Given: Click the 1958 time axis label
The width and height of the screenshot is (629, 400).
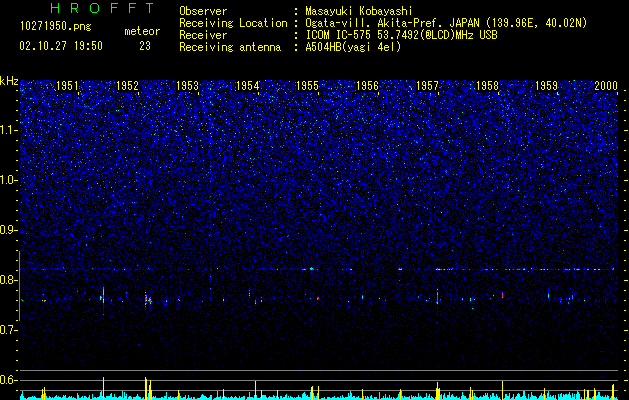Looking at the screenshot, I should pyautogui.click(x=487, y=86).
